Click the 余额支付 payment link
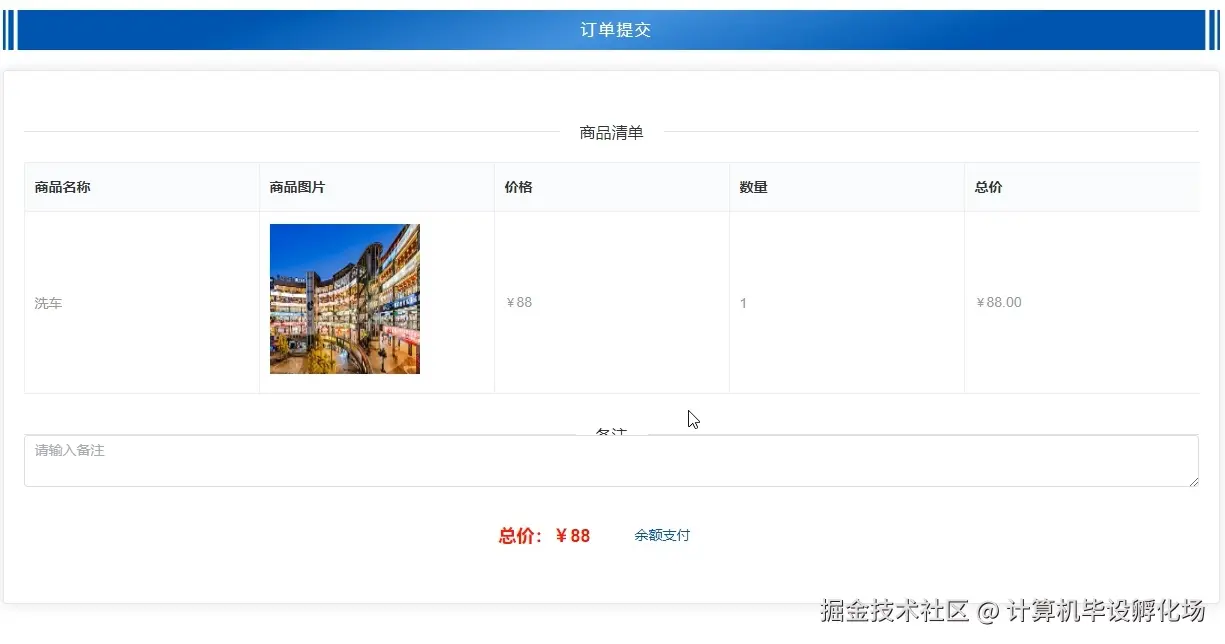This screenshot has height=644, width=1225. tap(662, 535)
